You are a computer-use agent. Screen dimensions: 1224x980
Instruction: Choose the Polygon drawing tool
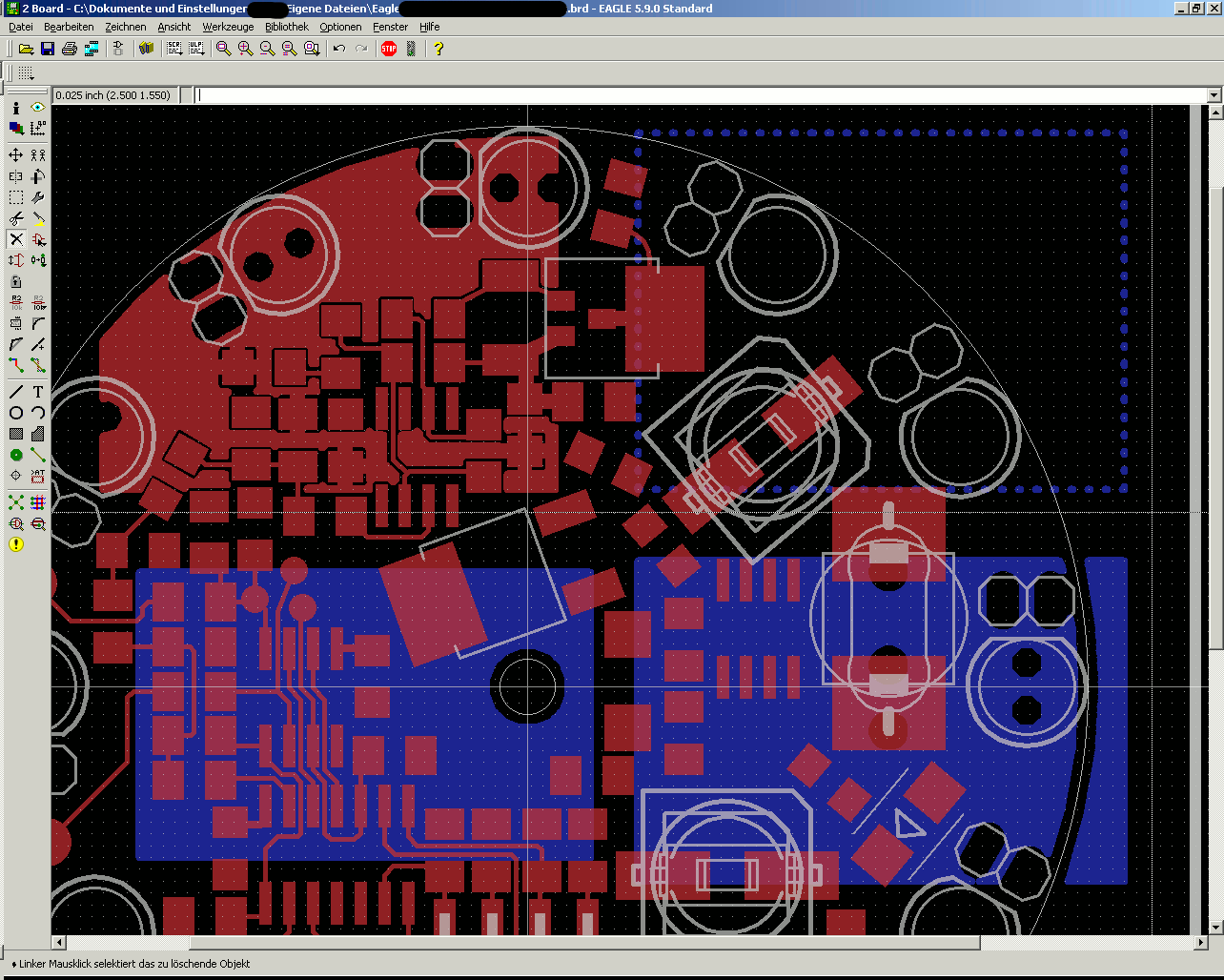point(38,434)
